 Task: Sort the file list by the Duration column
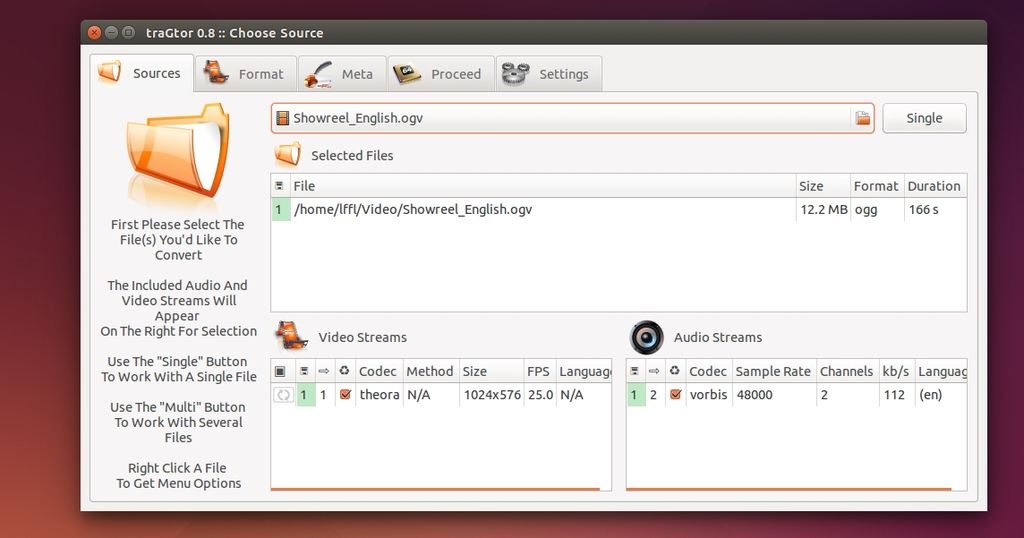[933, 186]
